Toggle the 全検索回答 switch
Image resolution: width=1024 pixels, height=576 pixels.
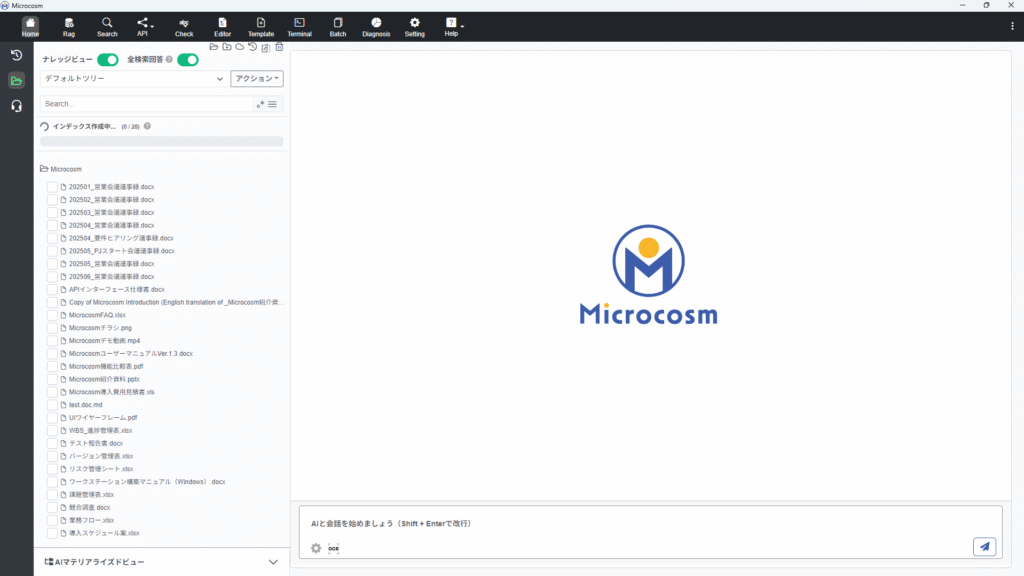(188, 60)
